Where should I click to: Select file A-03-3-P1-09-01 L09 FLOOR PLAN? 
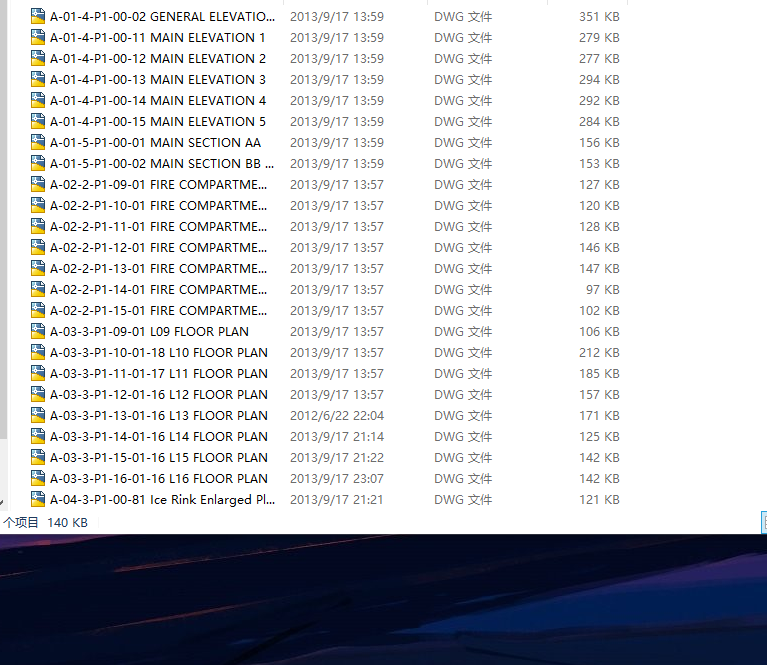(x=149, y=332)
